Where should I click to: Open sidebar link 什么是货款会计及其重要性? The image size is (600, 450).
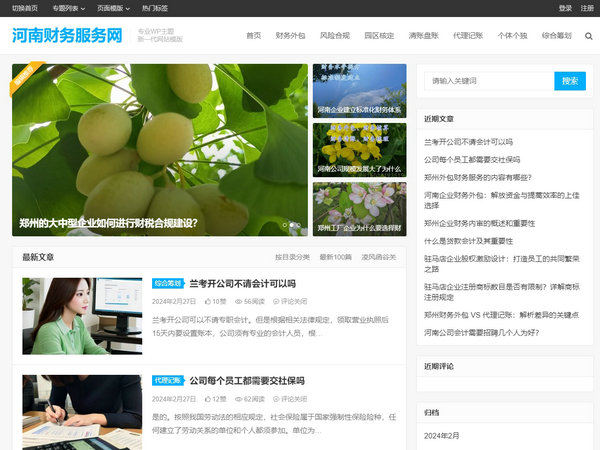coord(468,241)
